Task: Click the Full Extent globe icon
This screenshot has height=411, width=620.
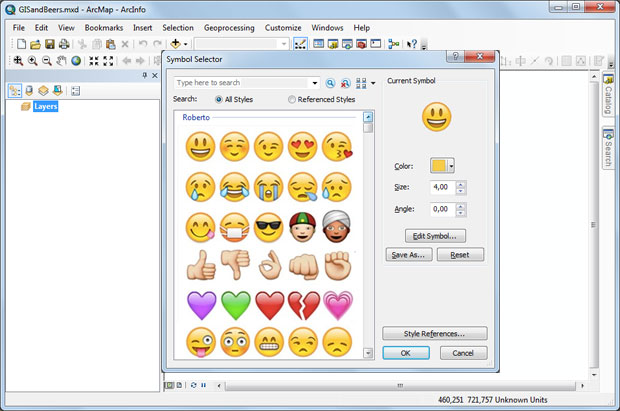Action: click(76, 61)
